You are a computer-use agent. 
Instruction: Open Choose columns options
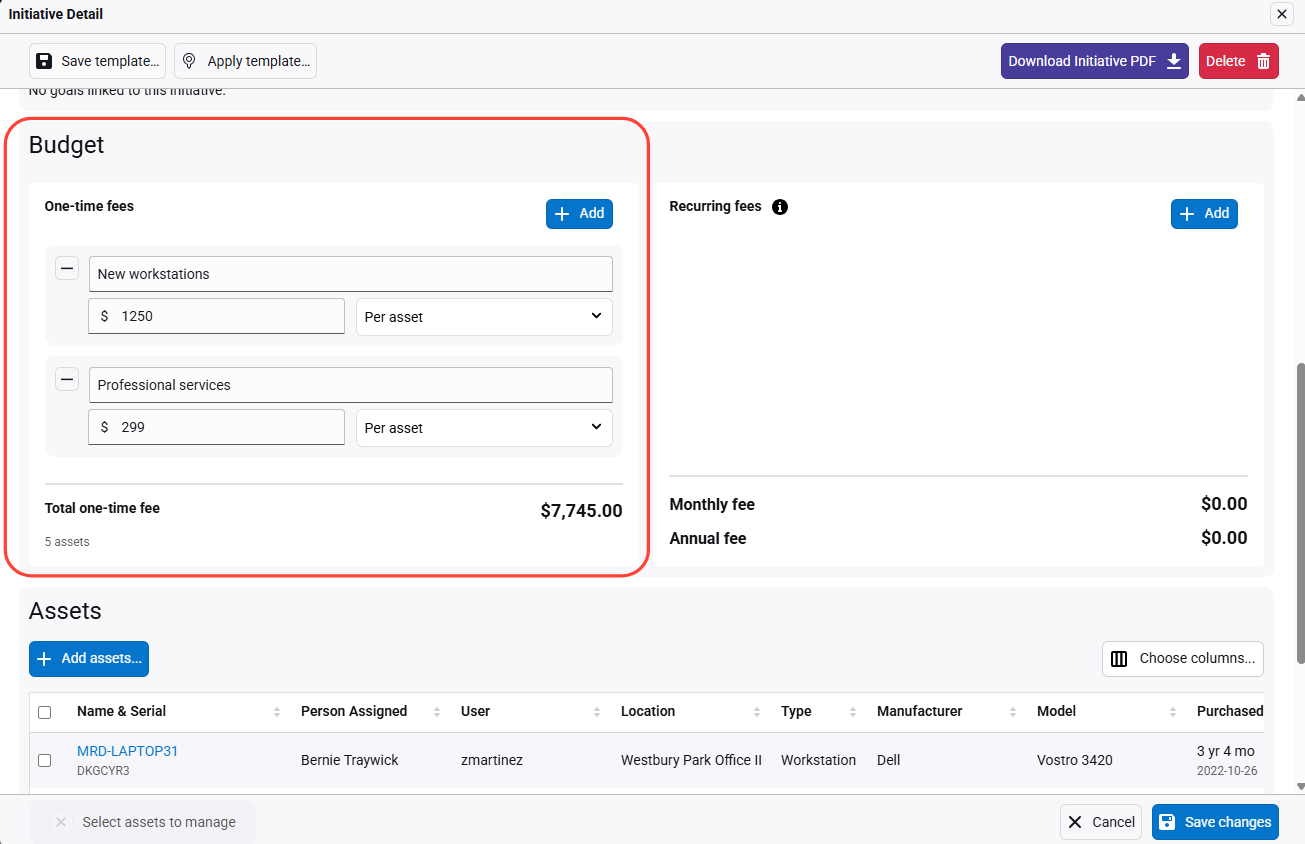1183,658
